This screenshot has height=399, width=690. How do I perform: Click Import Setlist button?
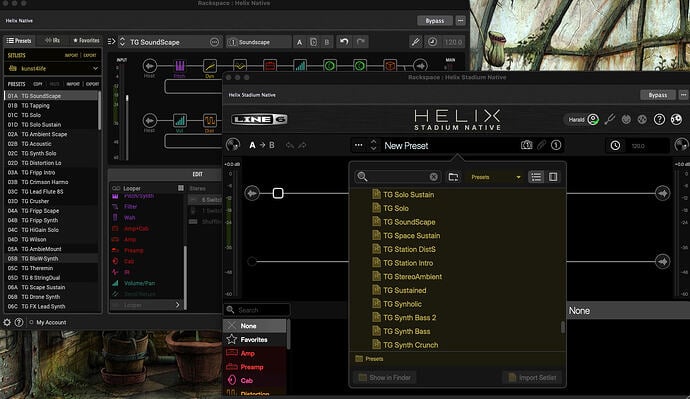[x=532, y=377]
